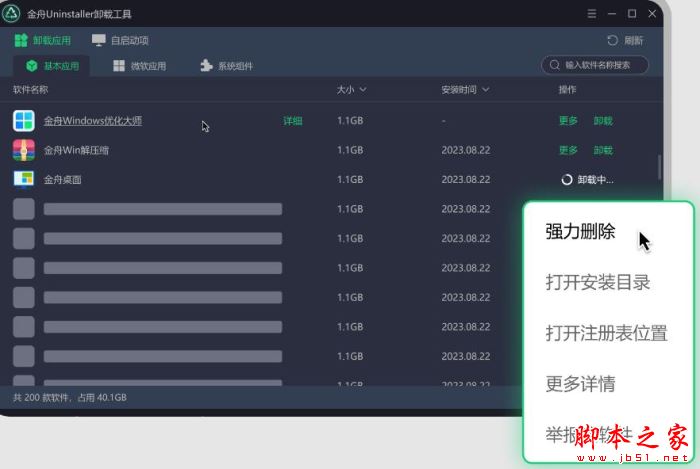This screenshot has width=700, height=469.
Task: Click 金舟Windows优化大师 app icon
Action: (24, 120)
